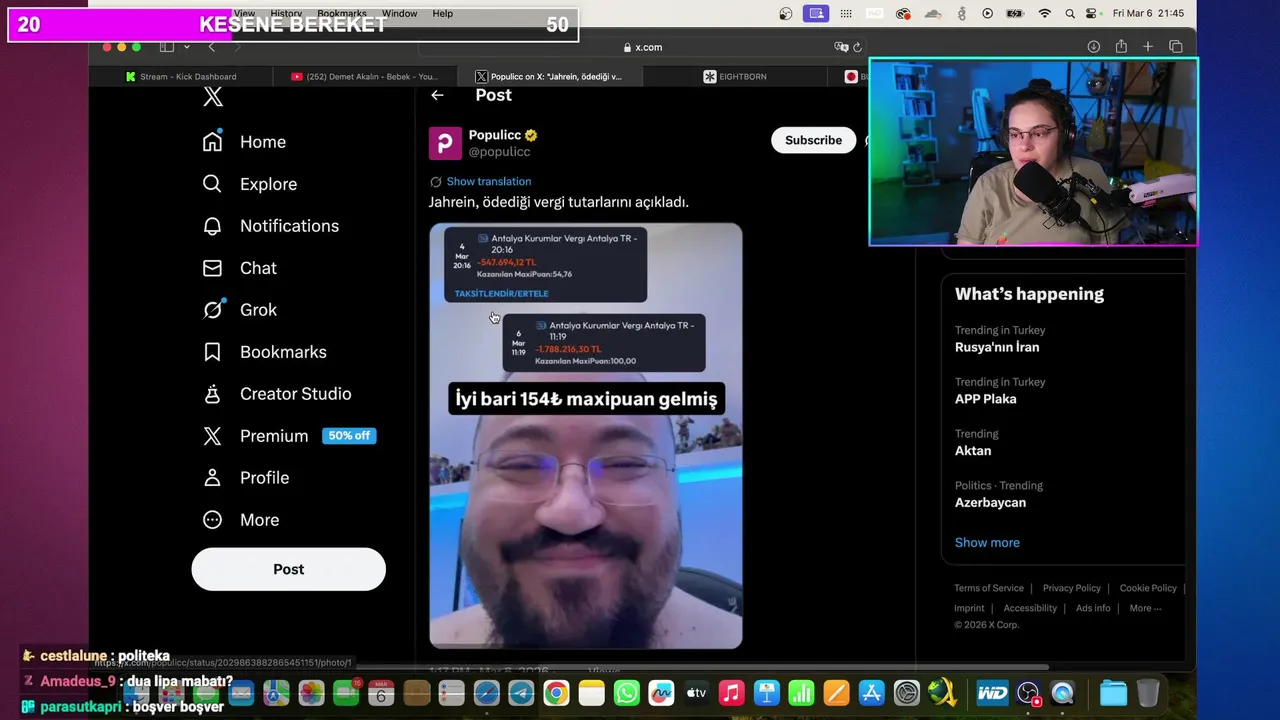The width and height of the screenshot is (1280, 720).
Task: Open the Home timeline from sidebar
Action: pos(244,142)
